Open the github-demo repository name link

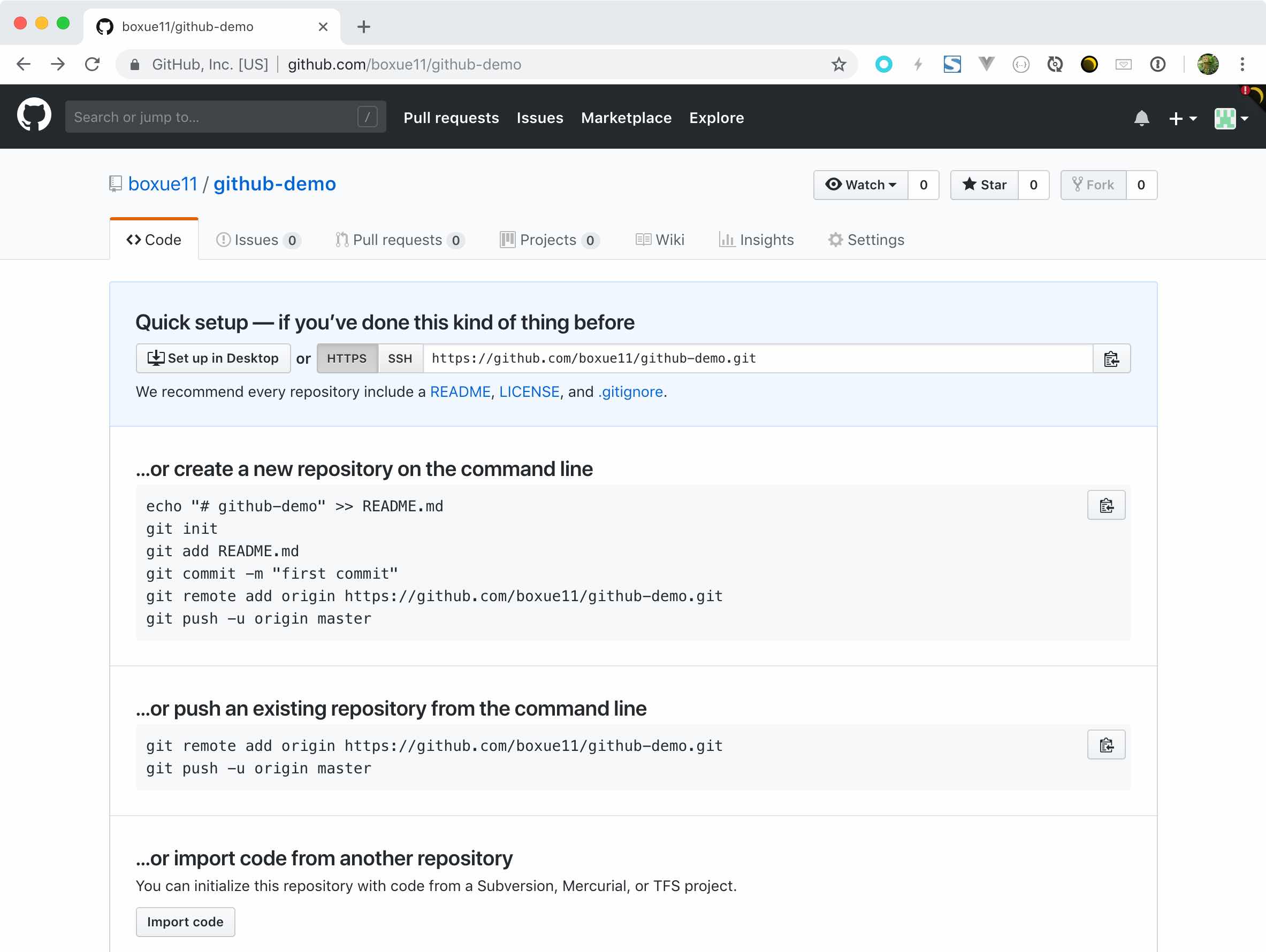pos(274,184)
